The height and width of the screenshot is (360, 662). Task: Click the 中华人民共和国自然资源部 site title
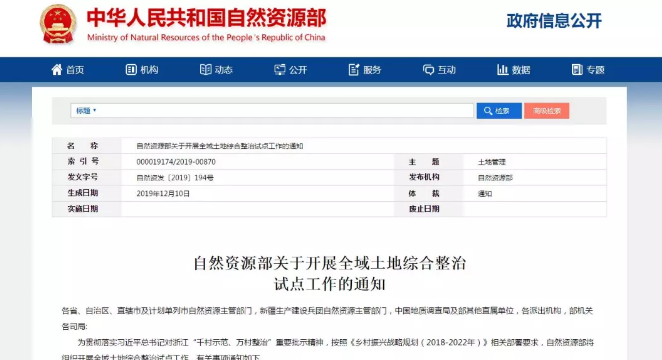206,18
